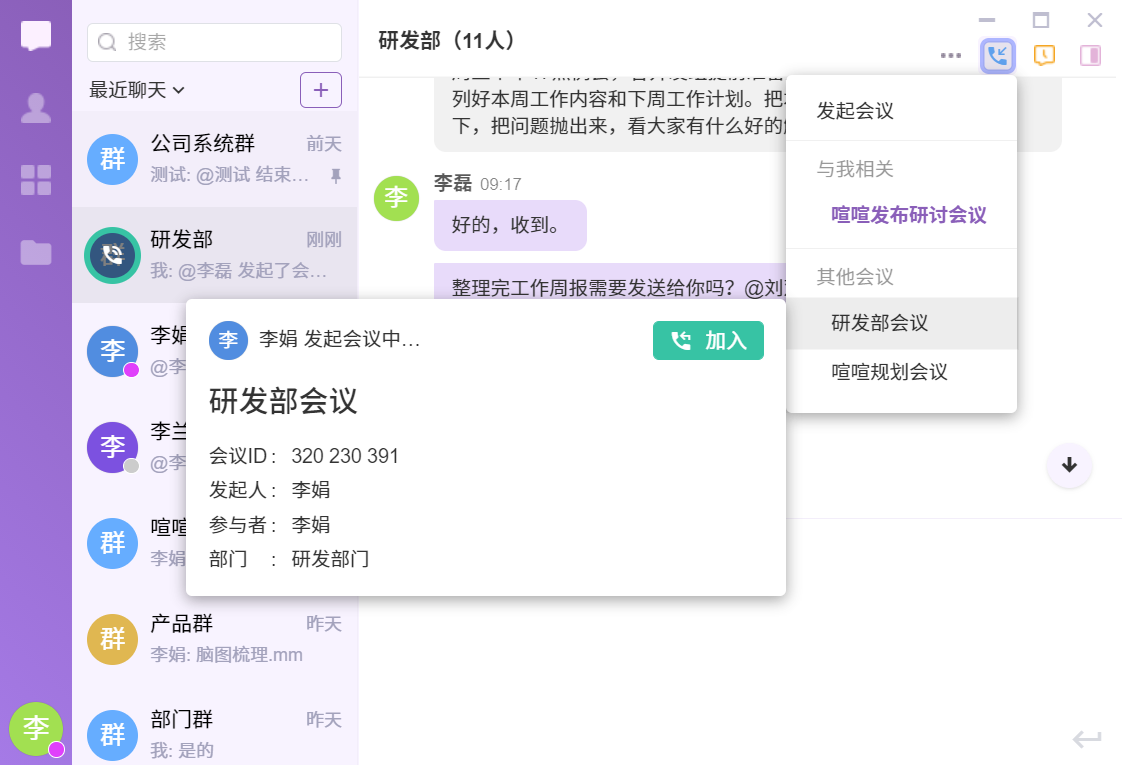Open the contacts sidebar icon
Screen dimensions: 1122x765
point(36,108)
